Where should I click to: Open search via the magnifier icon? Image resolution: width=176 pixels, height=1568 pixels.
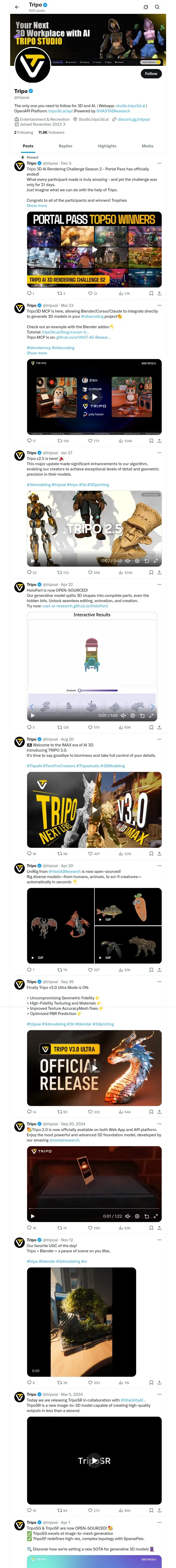[x=157, y=7]
